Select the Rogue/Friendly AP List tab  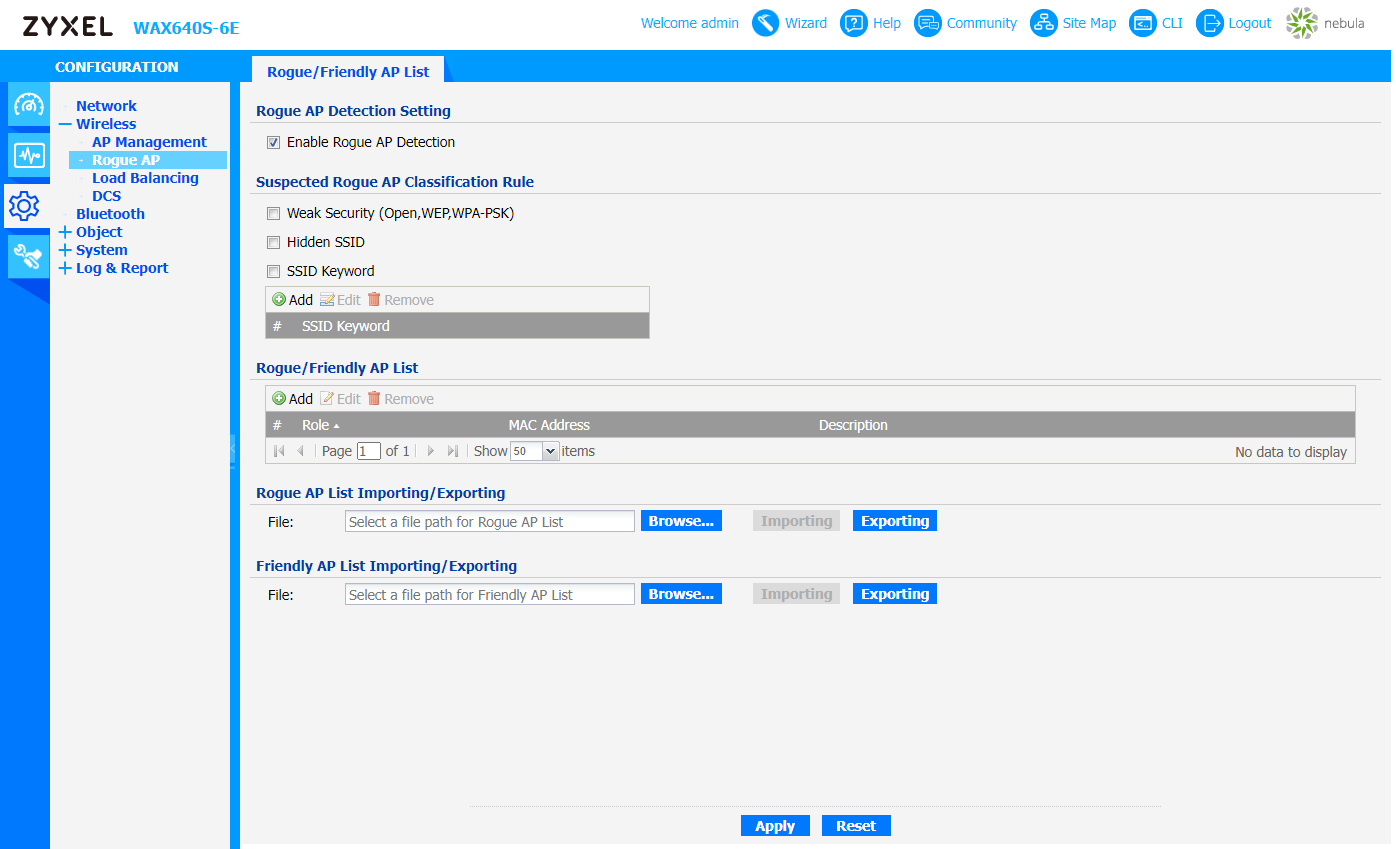point(348,72)
